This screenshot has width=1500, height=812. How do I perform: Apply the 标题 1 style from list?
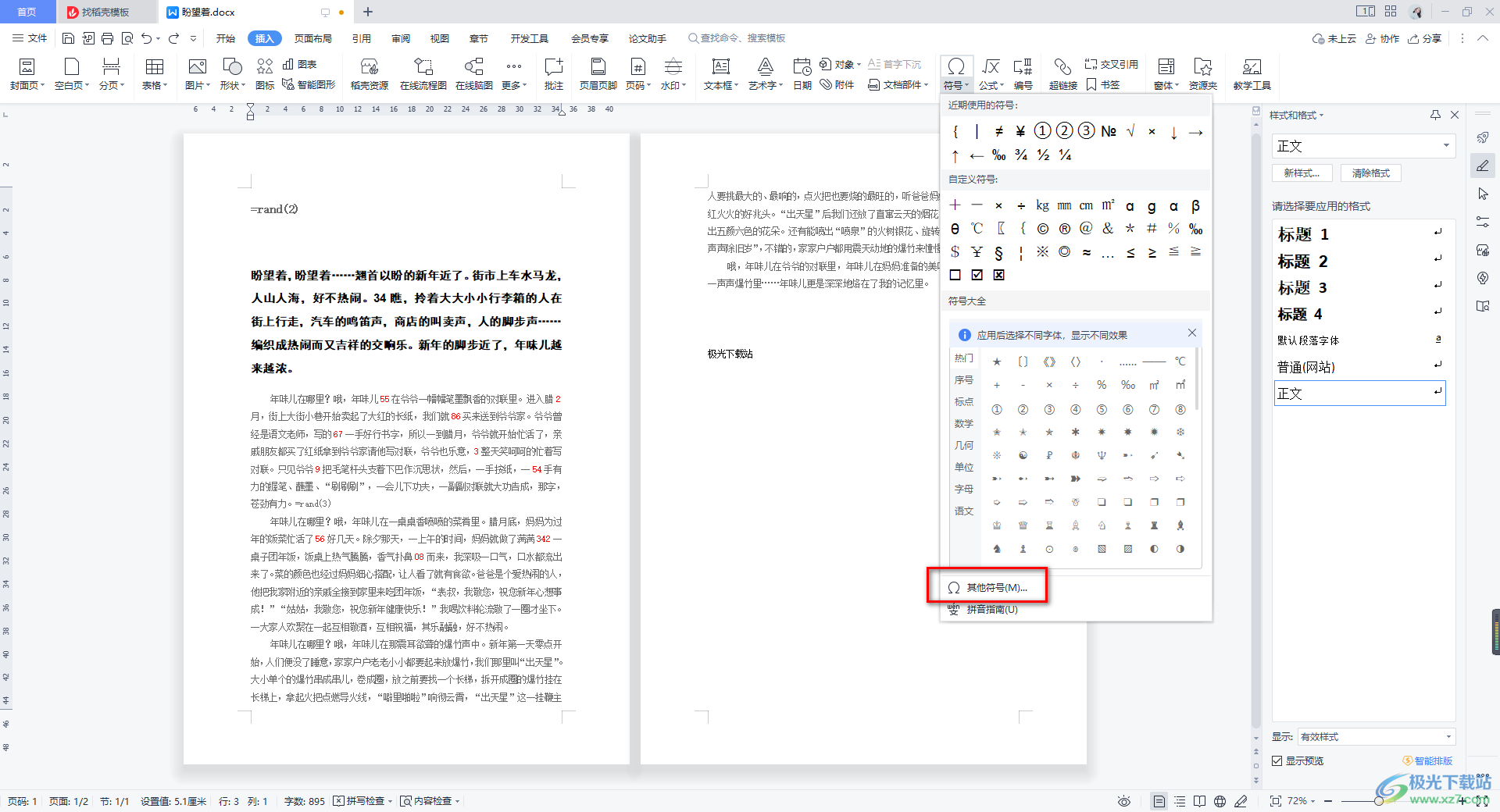click(x=1360, y=234)
